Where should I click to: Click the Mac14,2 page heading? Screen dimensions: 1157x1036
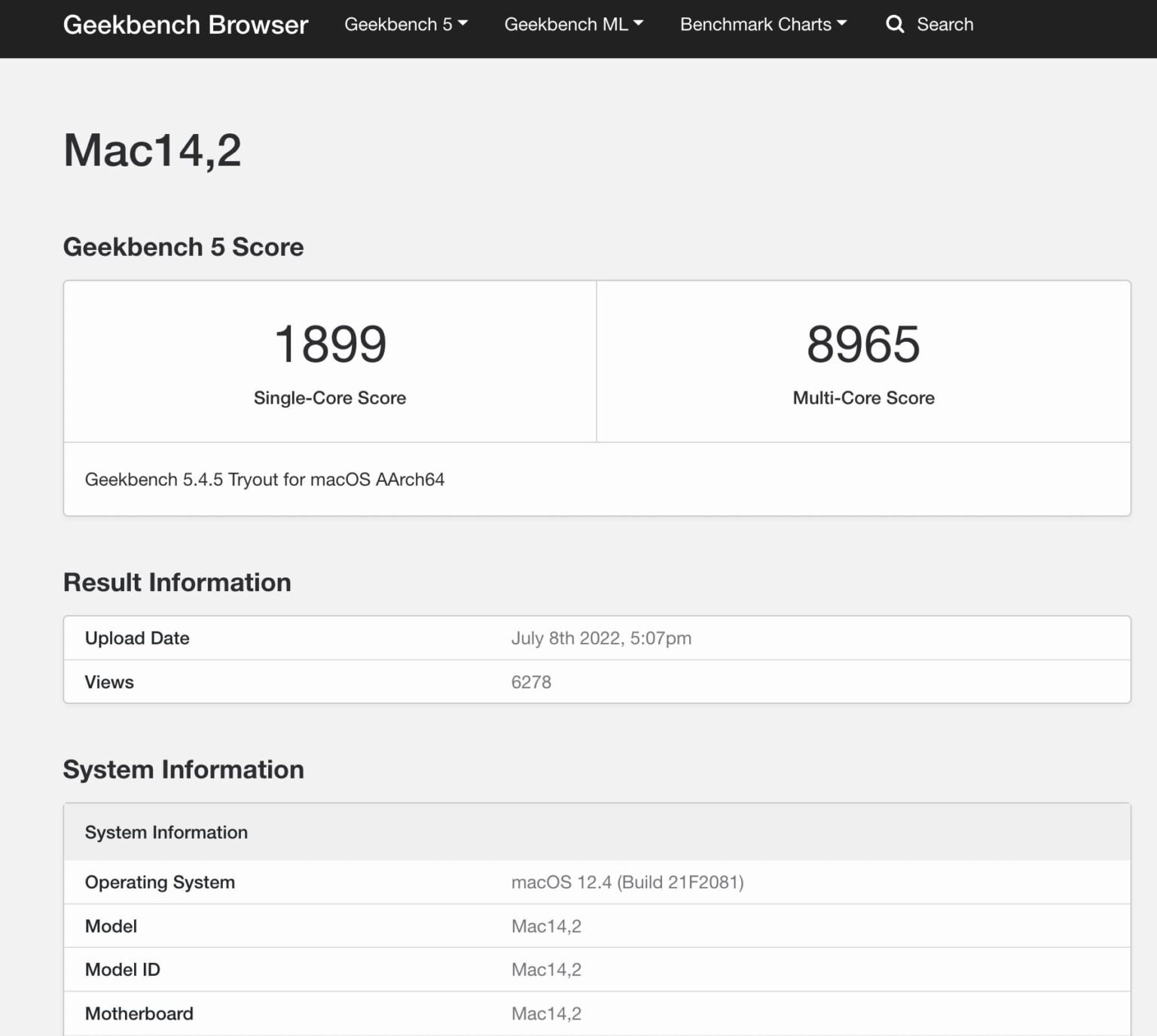[x=152, y=151]
